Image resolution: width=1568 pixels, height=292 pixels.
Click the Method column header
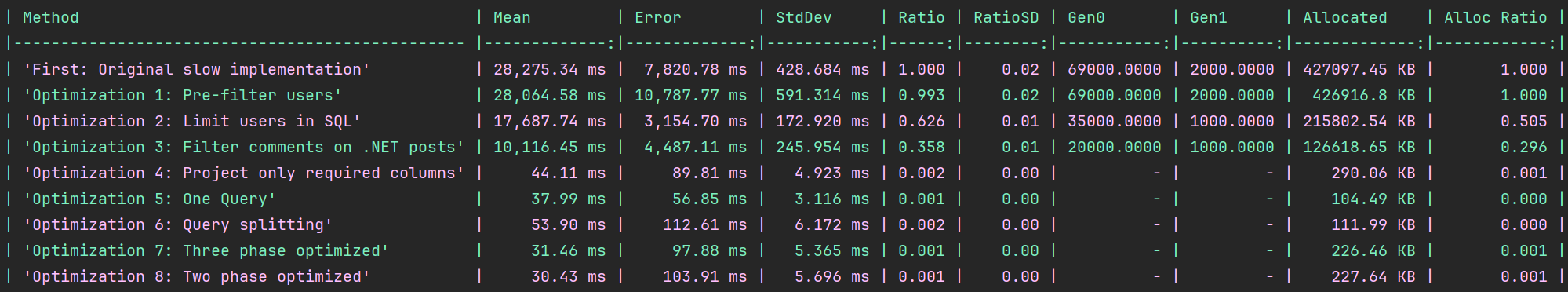coord(51,17)
